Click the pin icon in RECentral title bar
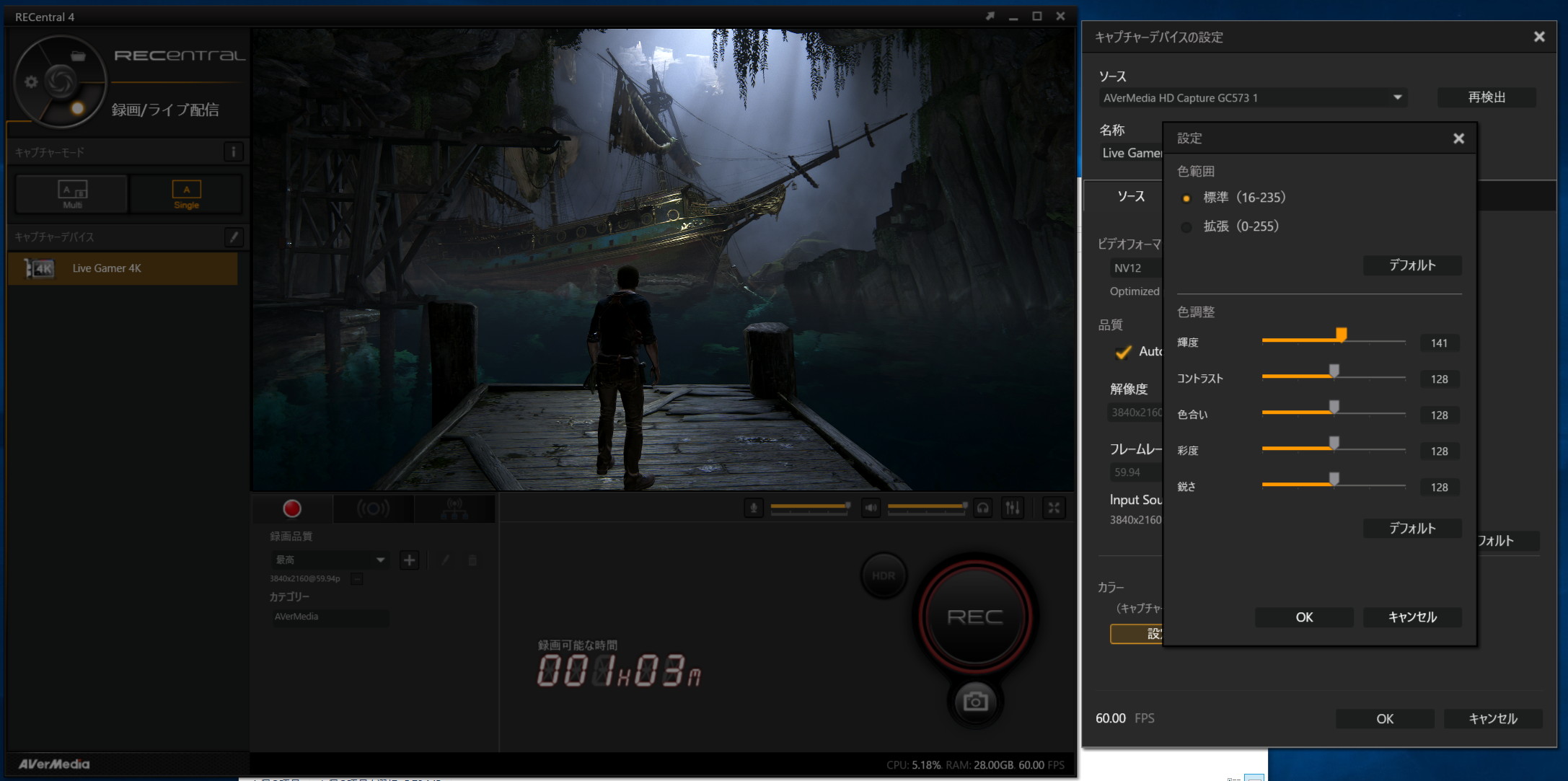The width and height of the screenshot is (1568, 781). click(x=990, y=16)
